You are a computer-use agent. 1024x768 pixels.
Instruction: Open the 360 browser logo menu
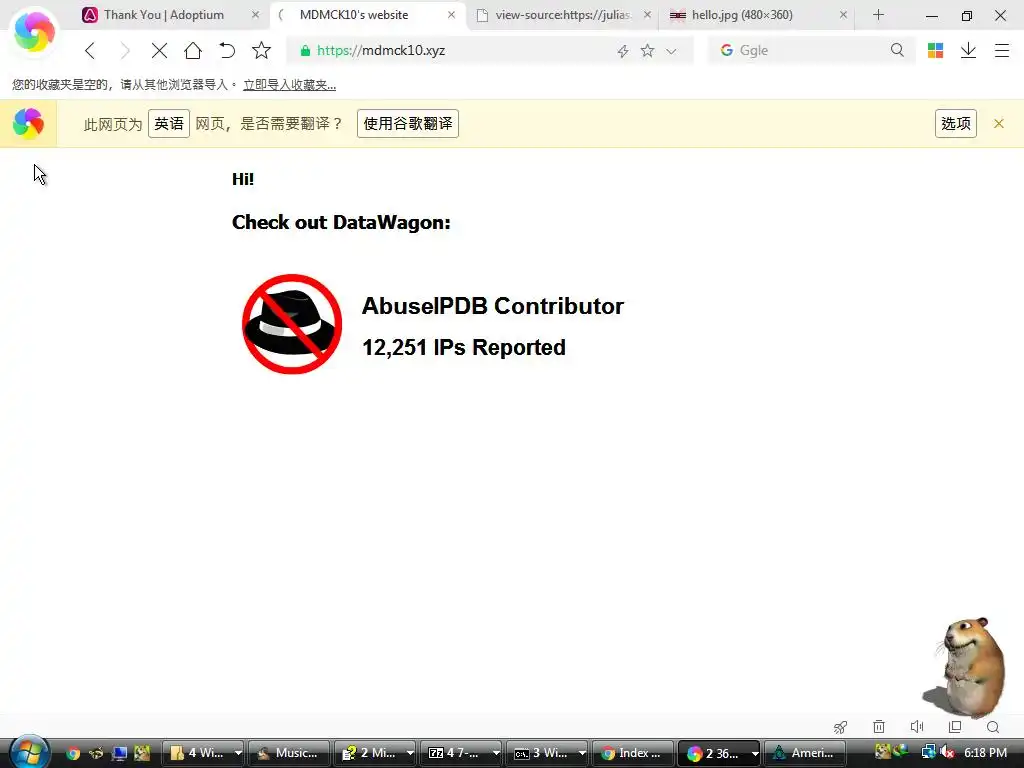point(34,33)
